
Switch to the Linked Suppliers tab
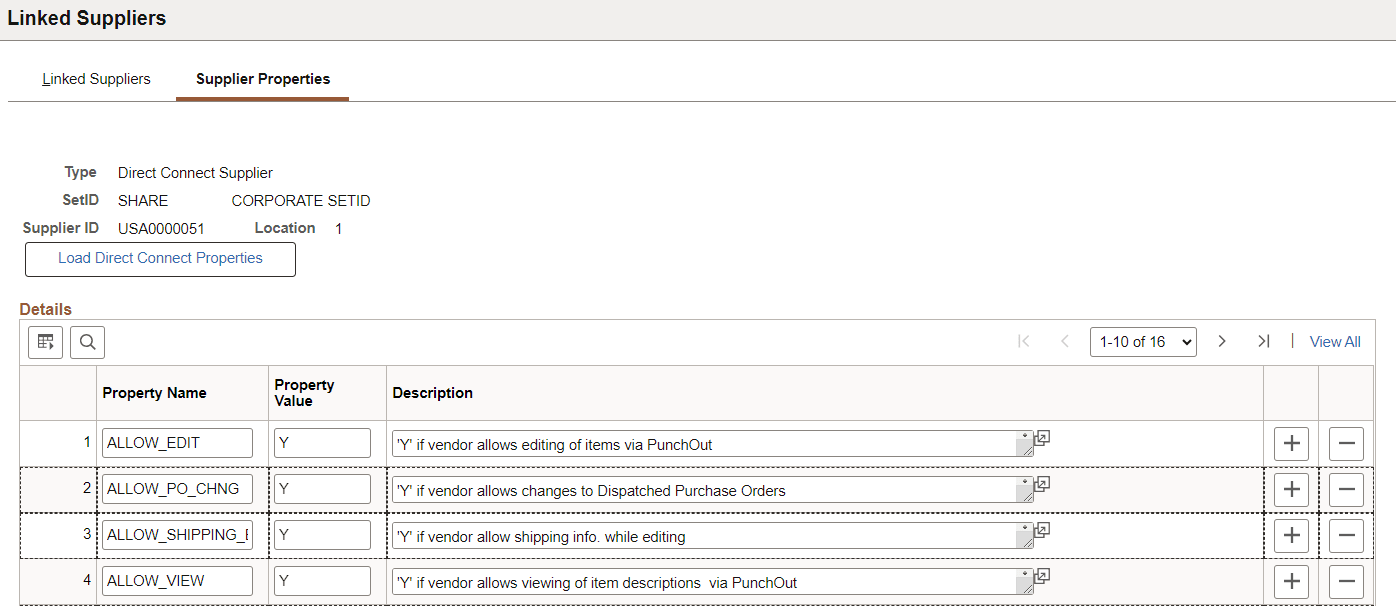point(96,78)
